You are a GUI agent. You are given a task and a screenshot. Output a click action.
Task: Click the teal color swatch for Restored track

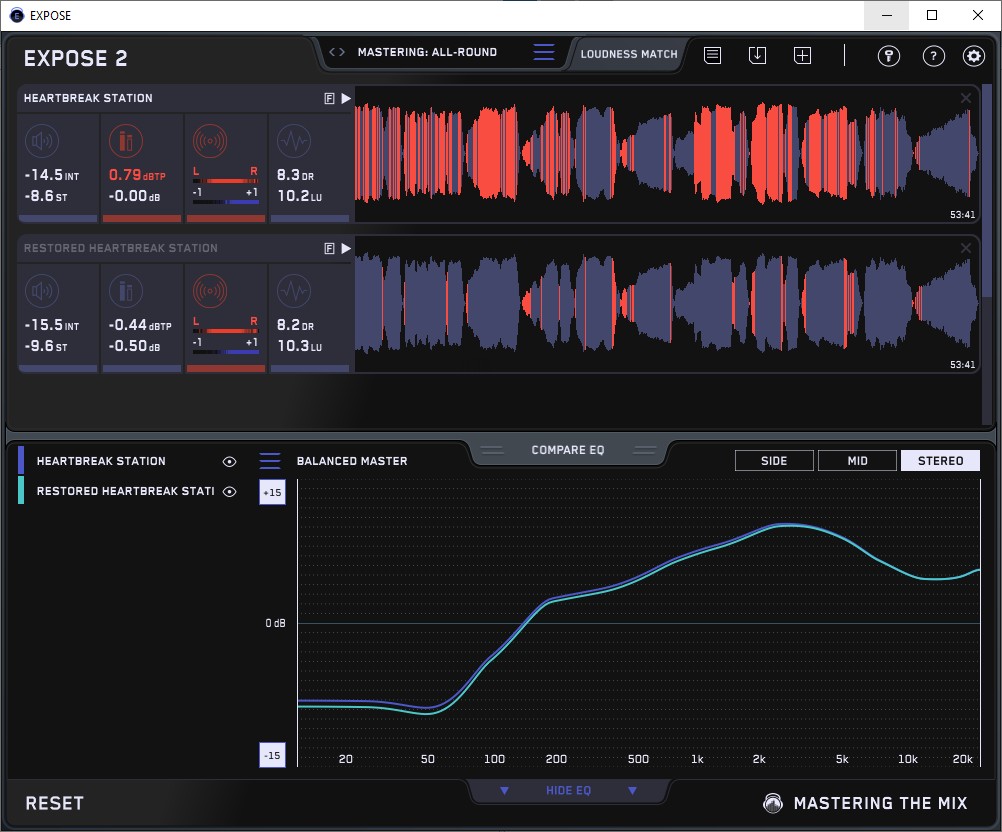click(x=21, y=490)
